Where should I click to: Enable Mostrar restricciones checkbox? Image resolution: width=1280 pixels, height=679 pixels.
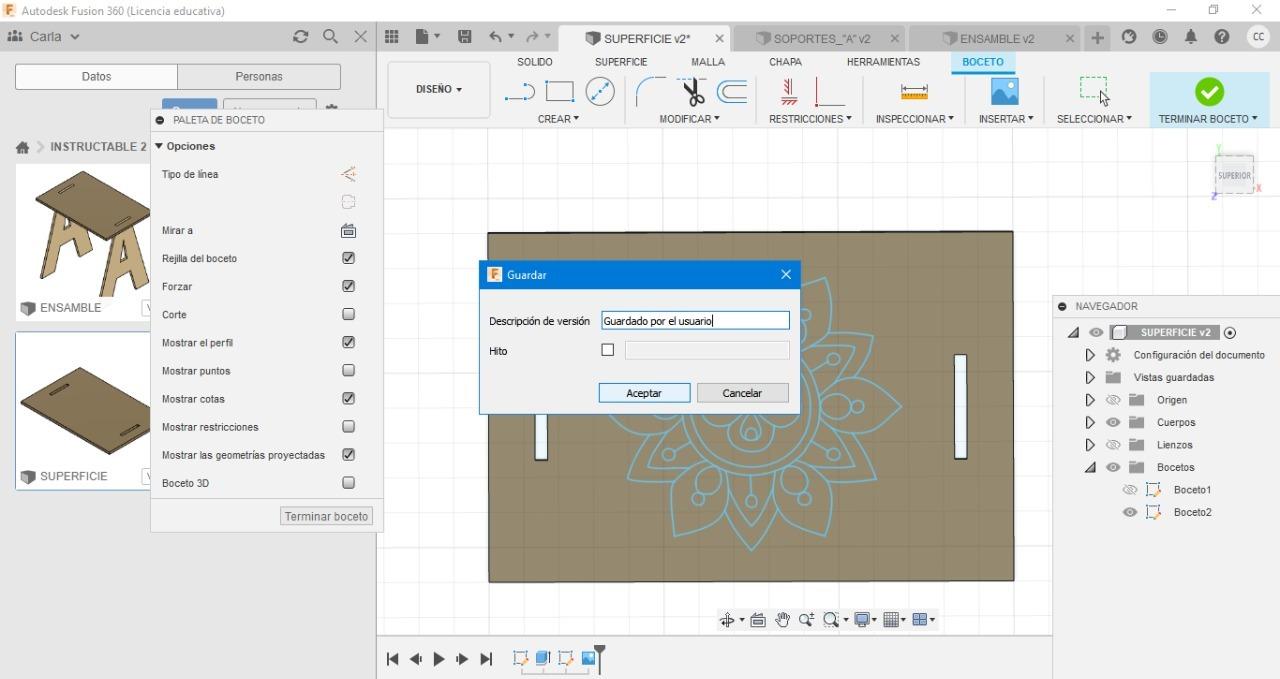coord(348,426)
